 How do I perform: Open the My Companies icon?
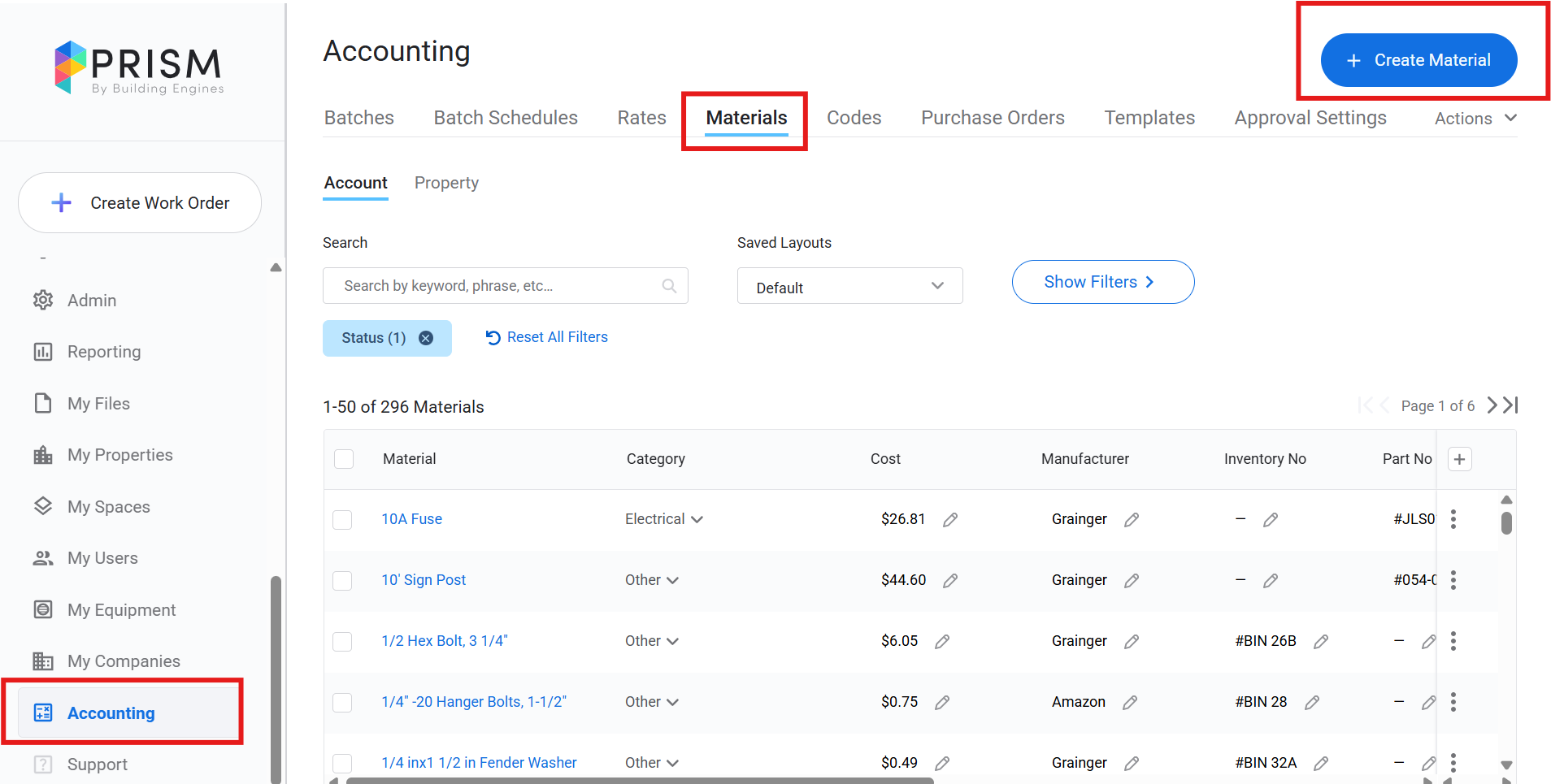tap(43, 661)
